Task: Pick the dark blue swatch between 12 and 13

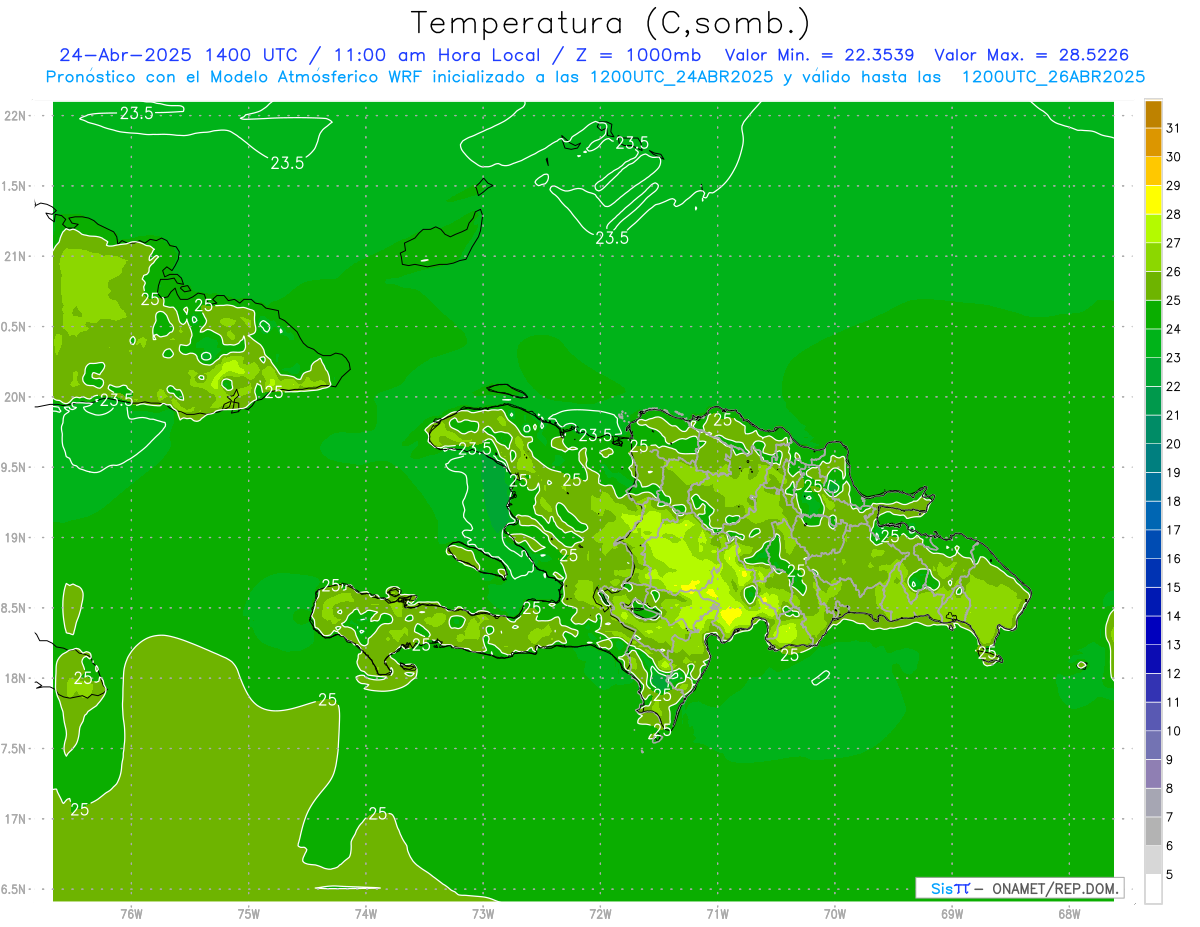Action: pyautogui.click(x=1153, y=659)
